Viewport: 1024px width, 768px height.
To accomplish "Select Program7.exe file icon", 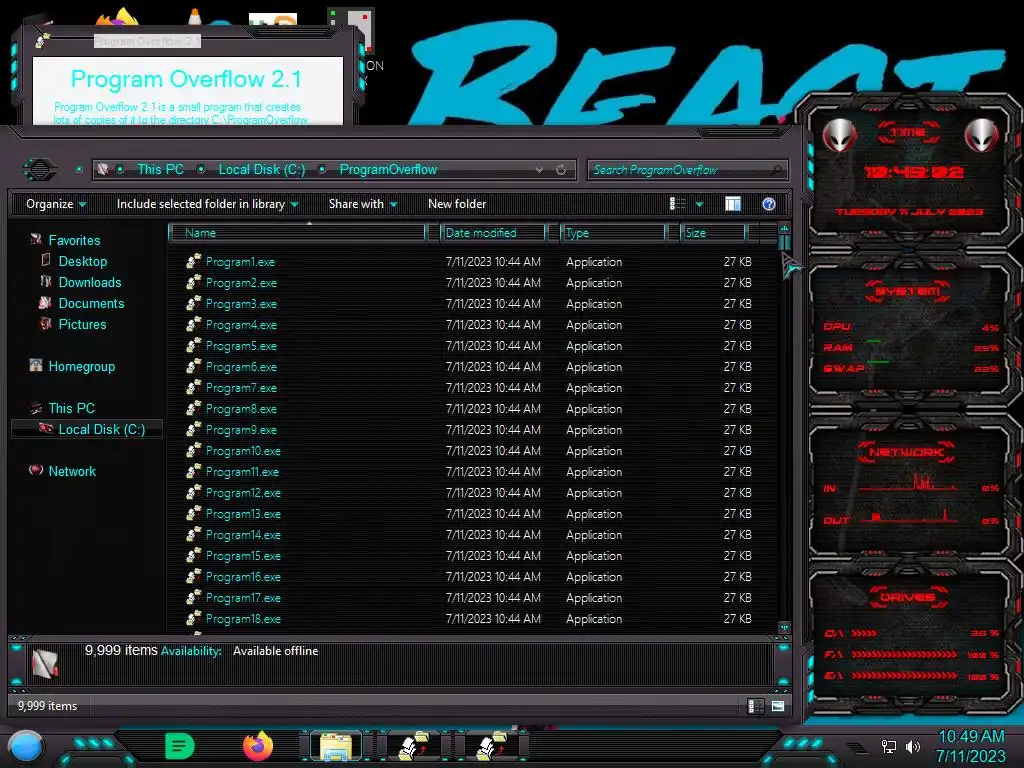I will click(193, 387).
